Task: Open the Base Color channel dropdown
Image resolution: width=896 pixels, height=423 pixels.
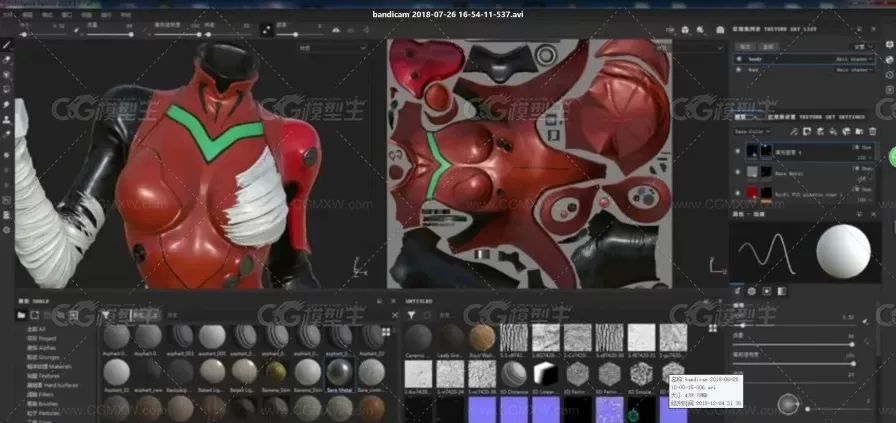Action: (753, 131)
